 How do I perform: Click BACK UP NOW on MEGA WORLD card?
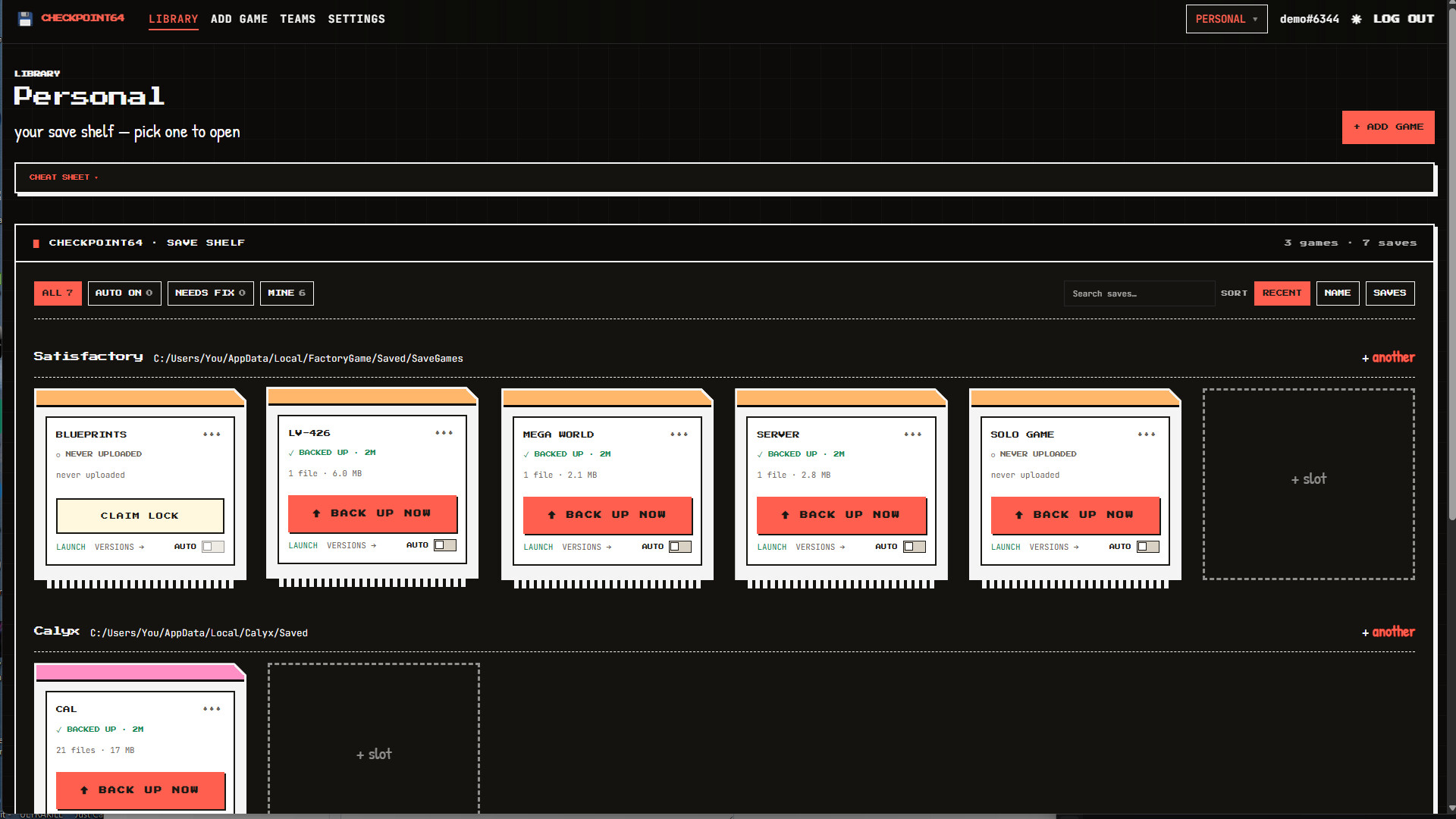click(x=607, y=515)
